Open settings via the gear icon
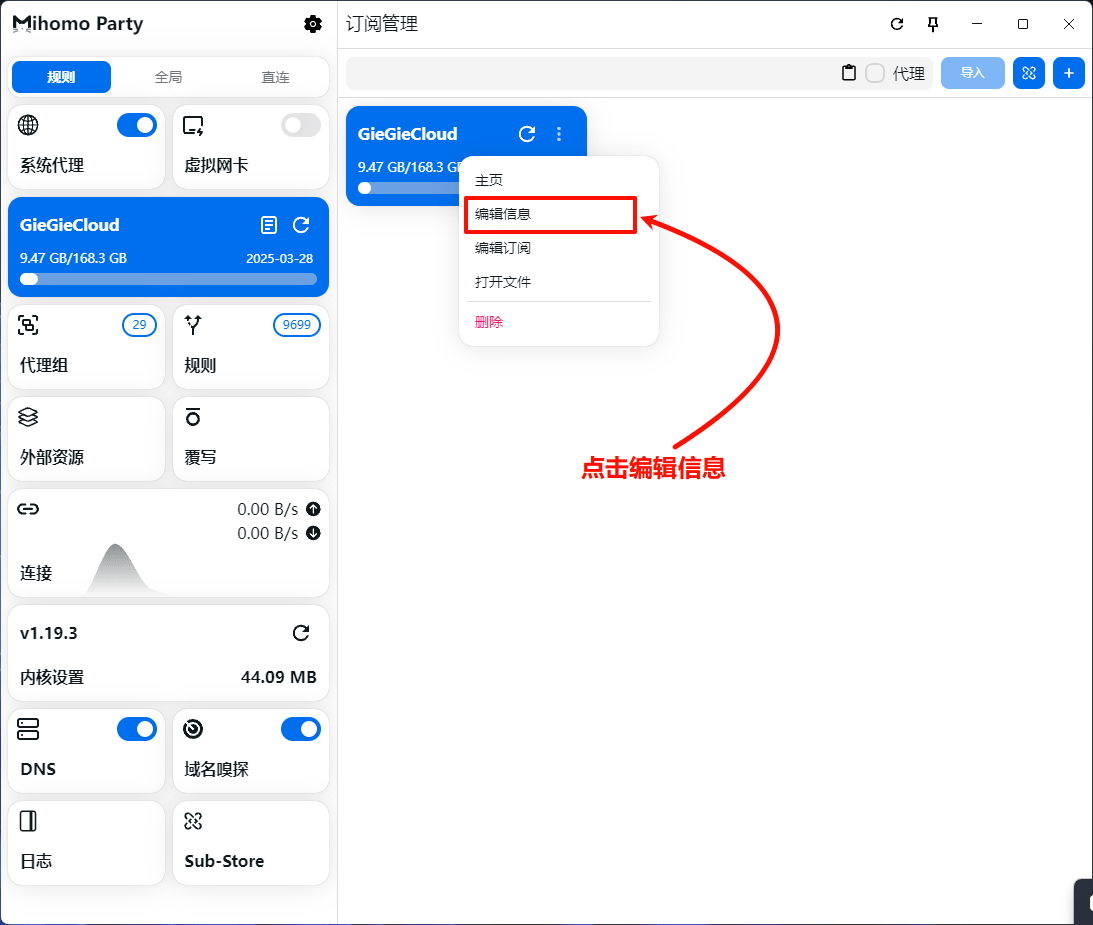The width and height of the screenshot is (1093, 925). coord(313,24)
